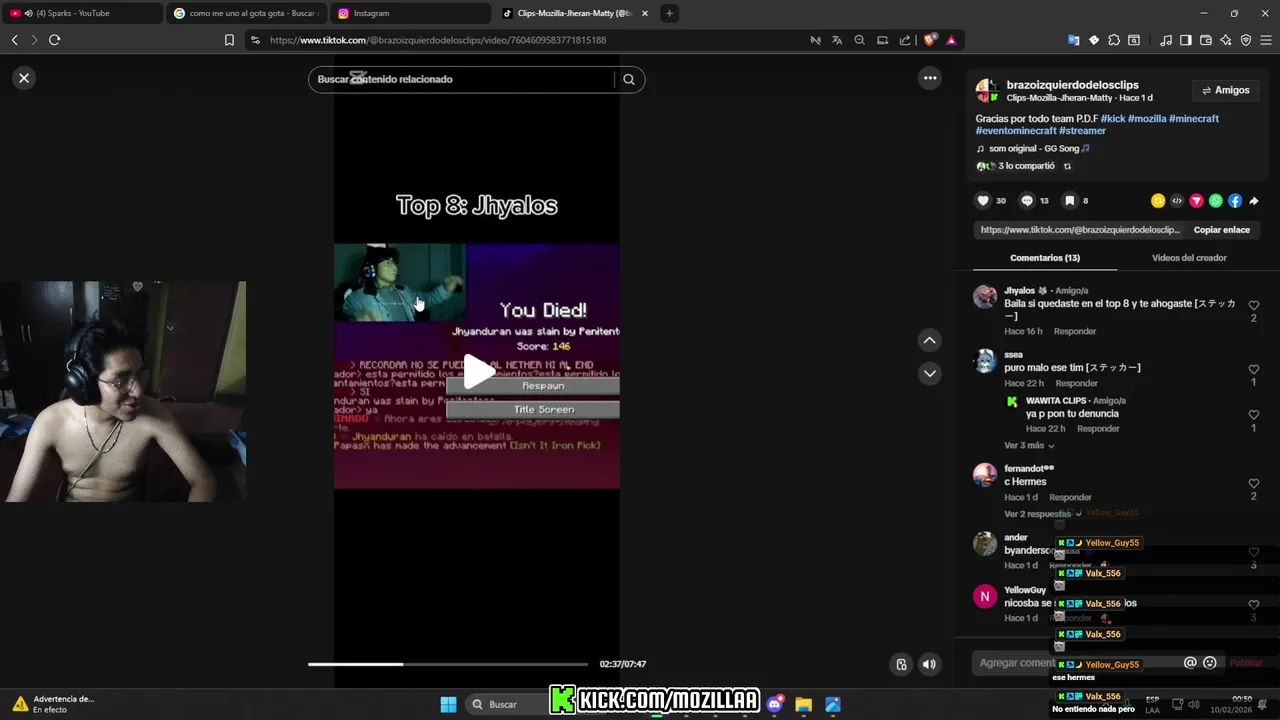
Task: Like fernandot's comment with its heart
Action: click(x=1254, y=483)
